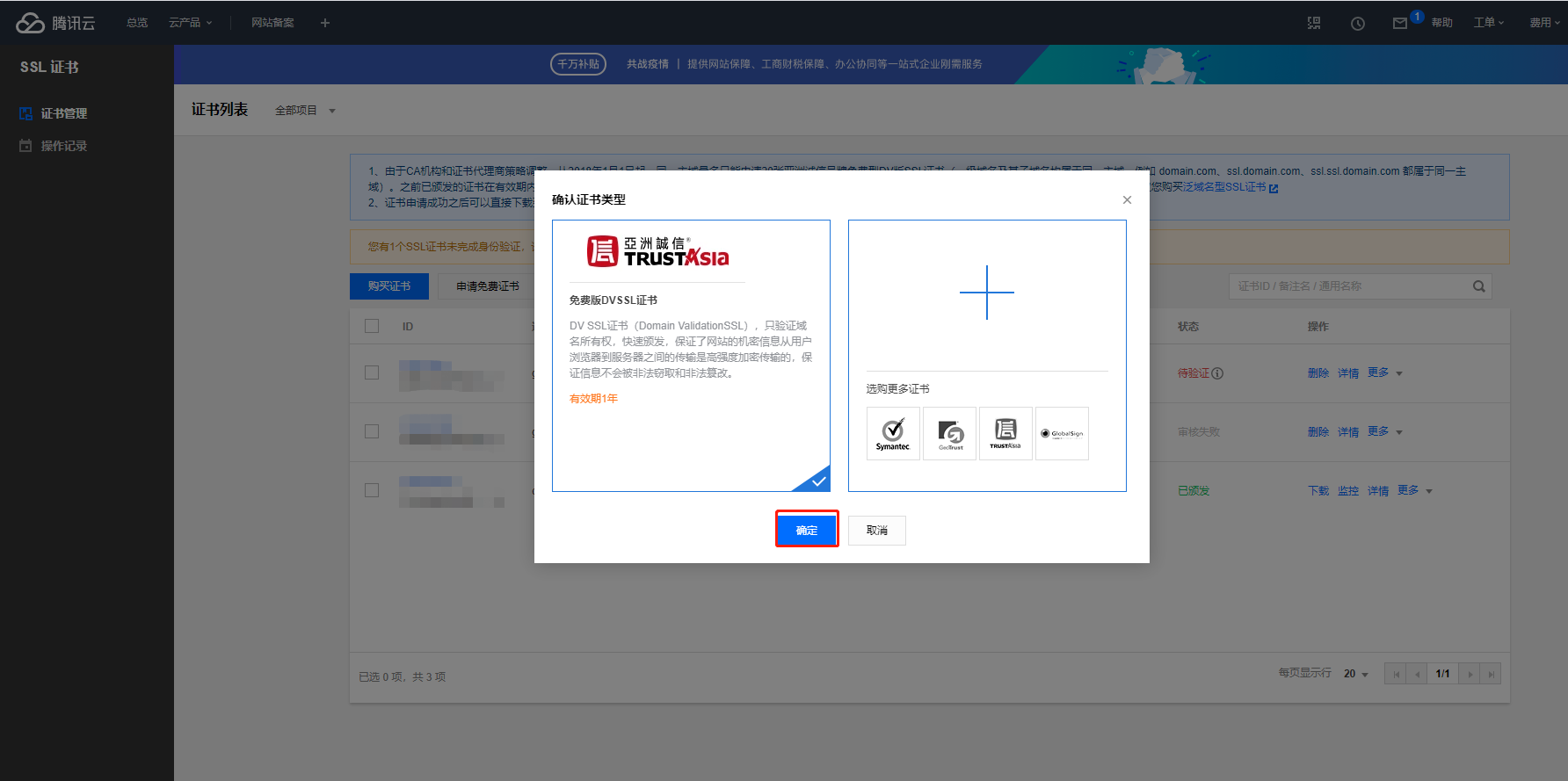
Task: Expand 更多 in the 审核失败 row
Action: [x=1385, y=431]
